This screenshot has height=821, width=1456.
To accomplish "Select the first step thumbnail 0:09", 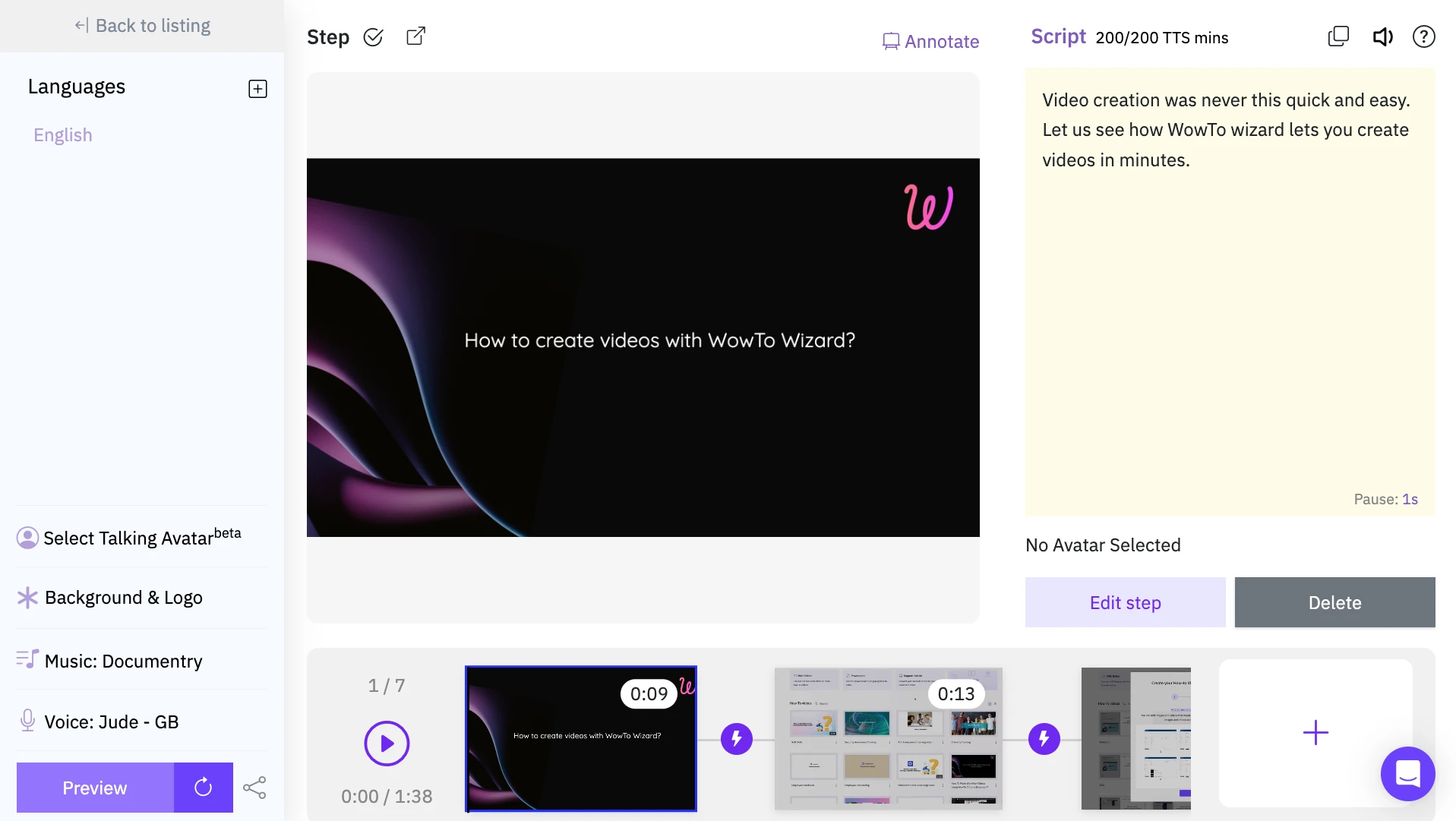I will [x=581, y=739].
